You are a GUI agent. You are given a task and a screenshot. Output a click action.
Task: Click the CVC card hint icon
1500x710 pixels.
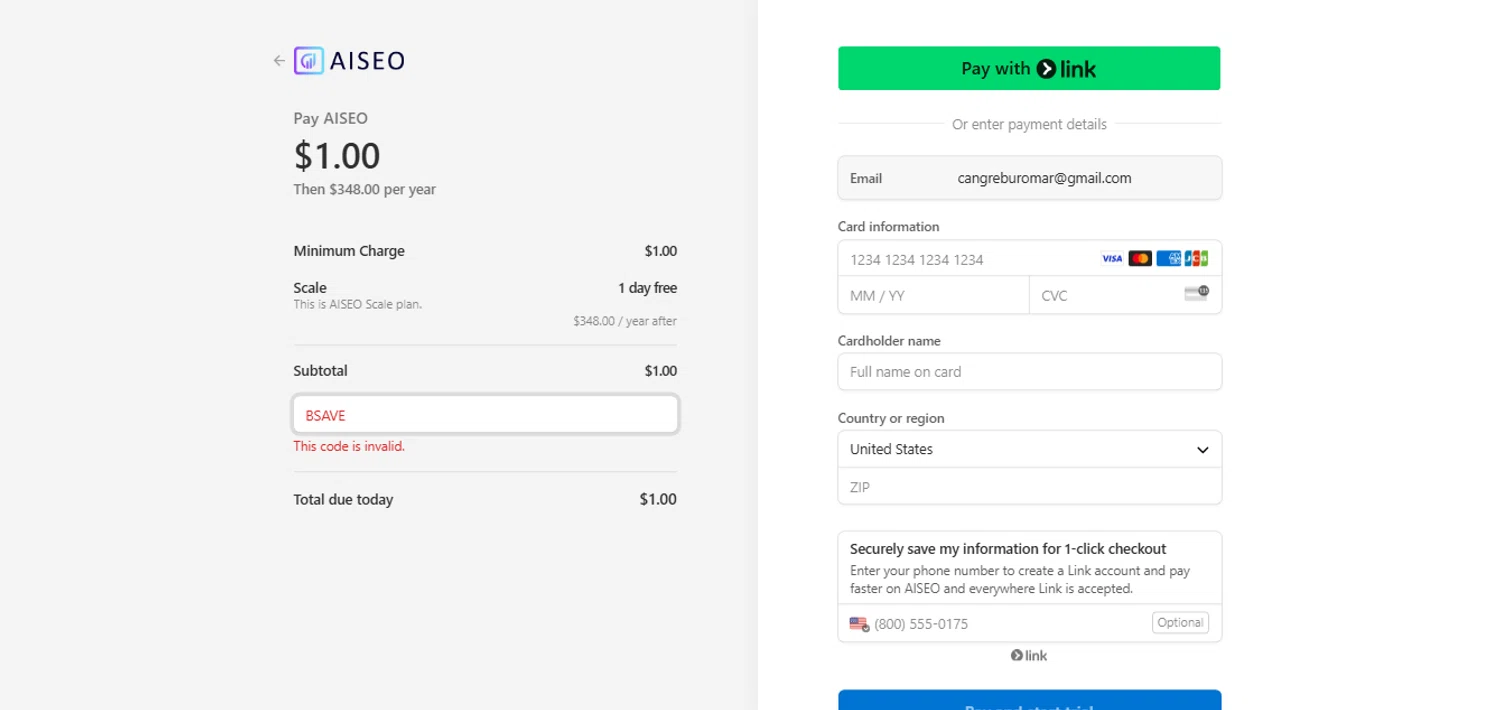1196,294
